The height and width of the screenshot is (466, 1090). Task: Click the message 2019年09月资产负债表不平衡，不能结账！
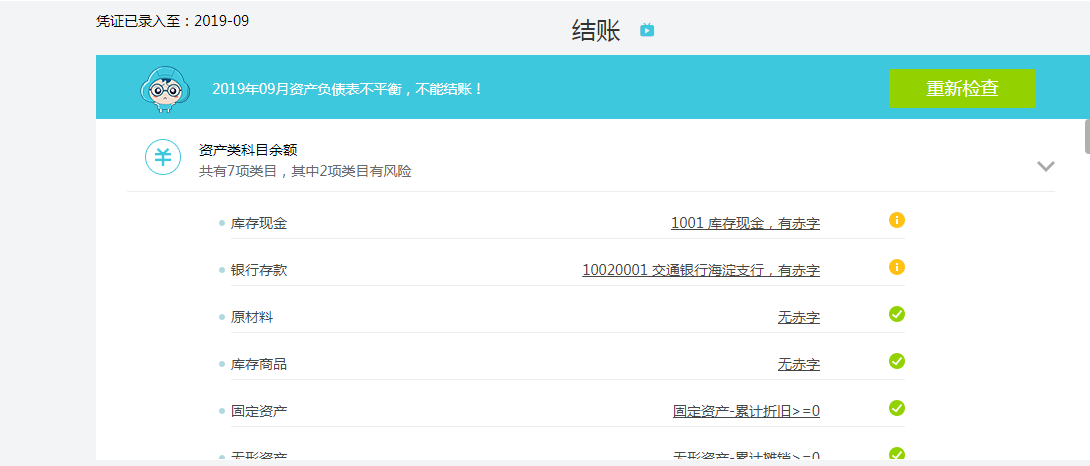click(348, 89)
